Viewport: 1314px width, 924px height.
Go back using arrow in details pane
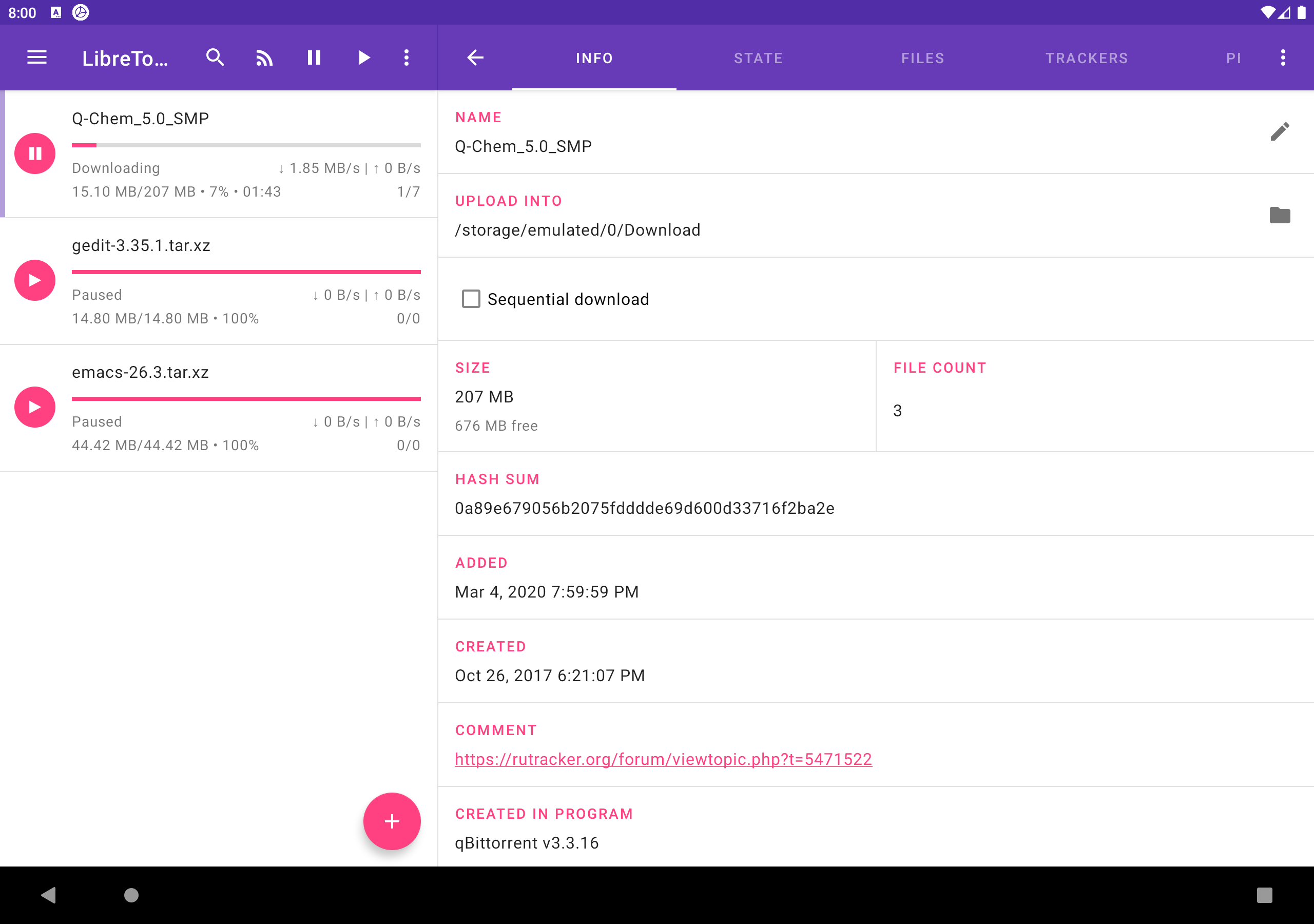point(475,57)
